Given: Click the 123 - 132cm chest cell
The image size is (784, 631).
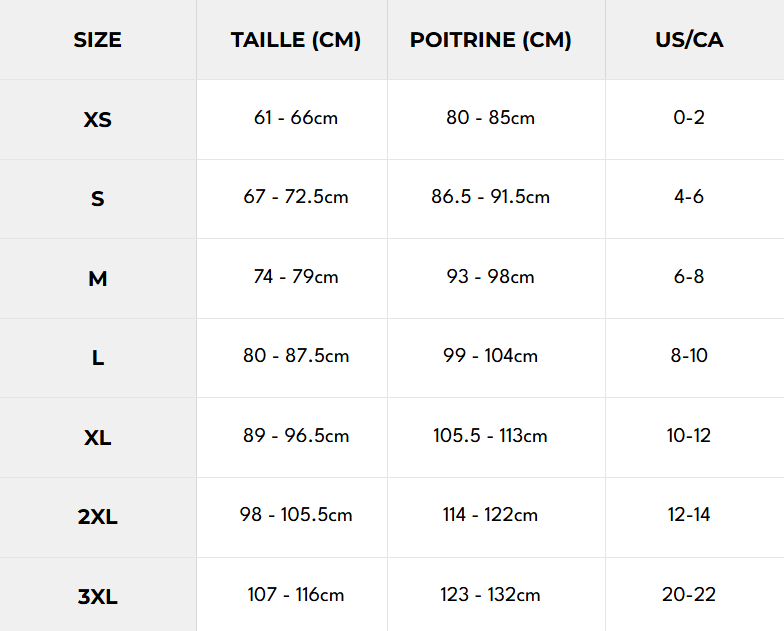Looking at the screenshot, I should pos(490,595).
